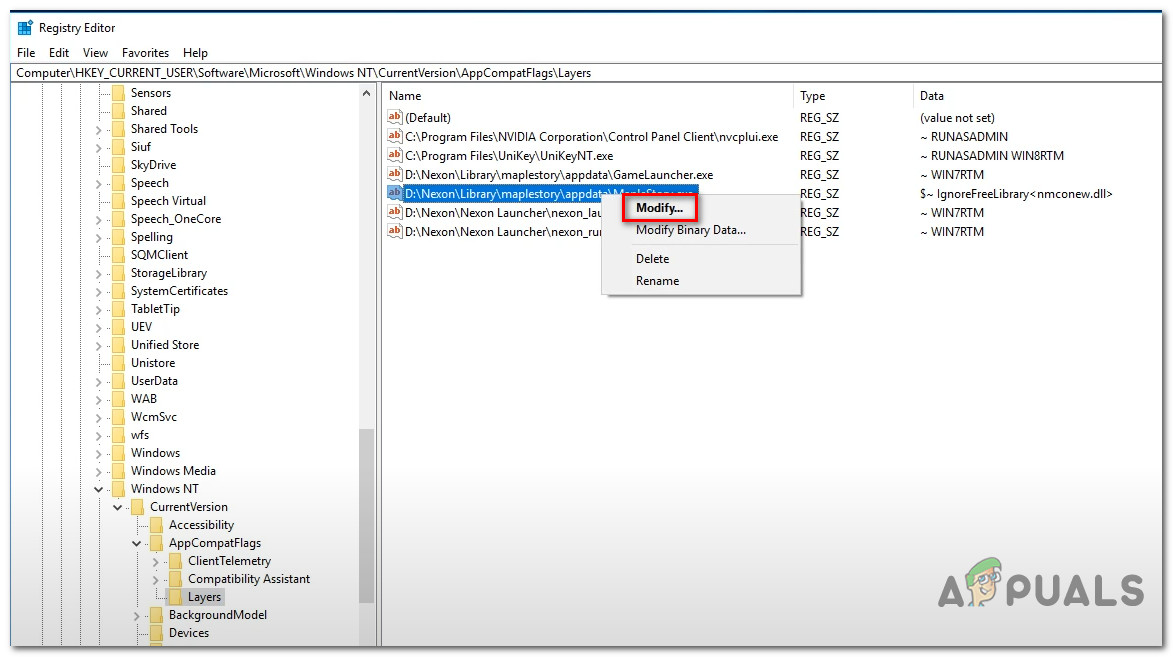Expand the Unified Store key

[99, 345]
